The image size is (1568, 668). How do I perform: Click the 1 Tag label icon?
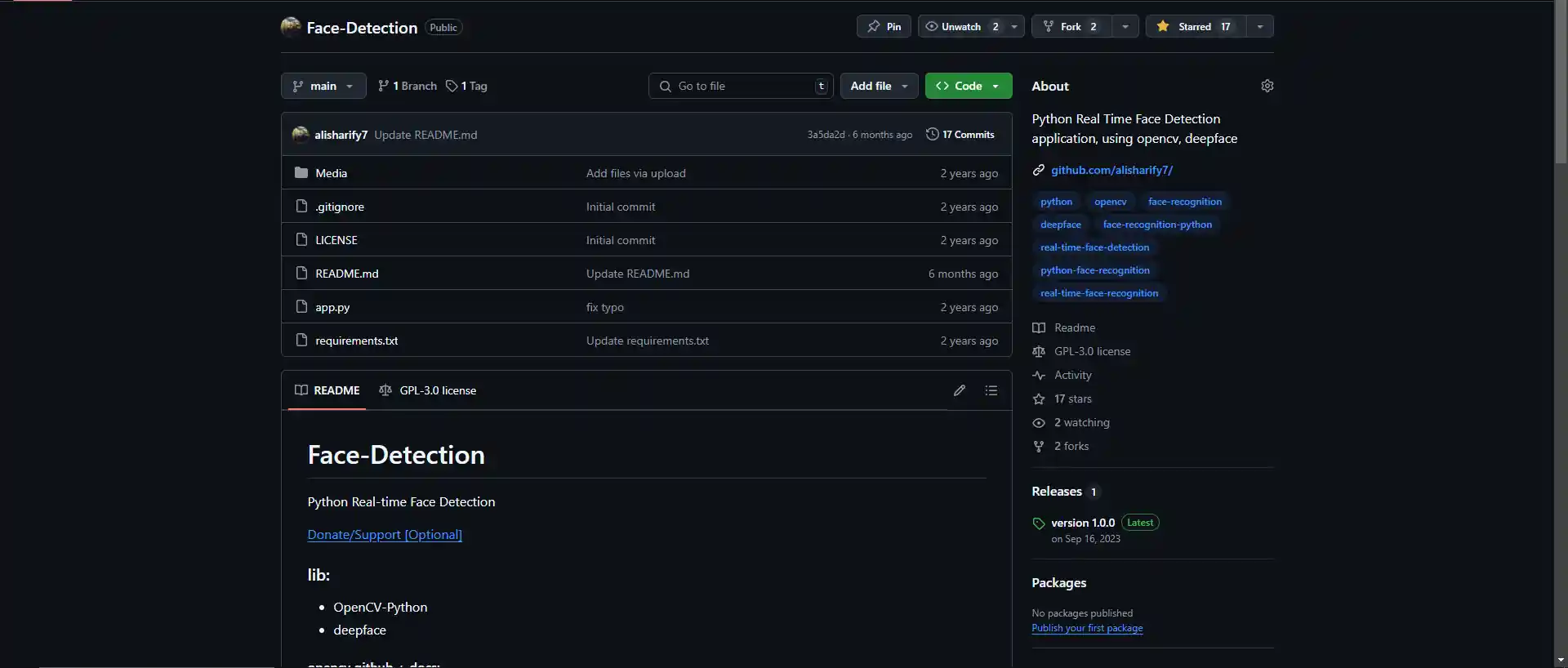(452, 86)
